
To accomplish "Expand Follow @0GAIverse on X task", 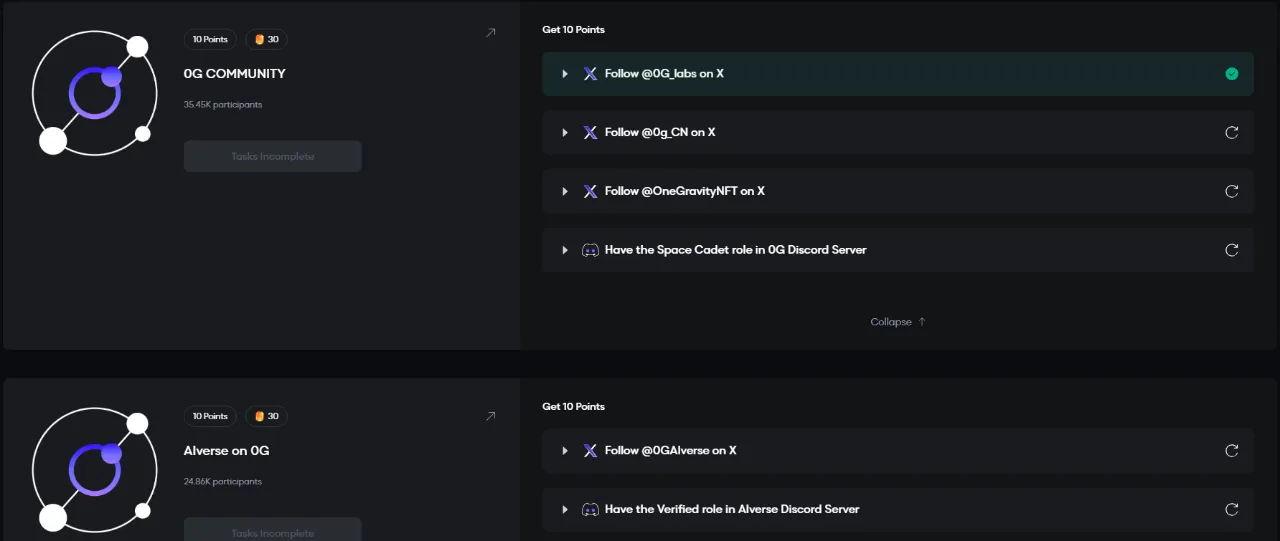I will [x=565, y=450].
